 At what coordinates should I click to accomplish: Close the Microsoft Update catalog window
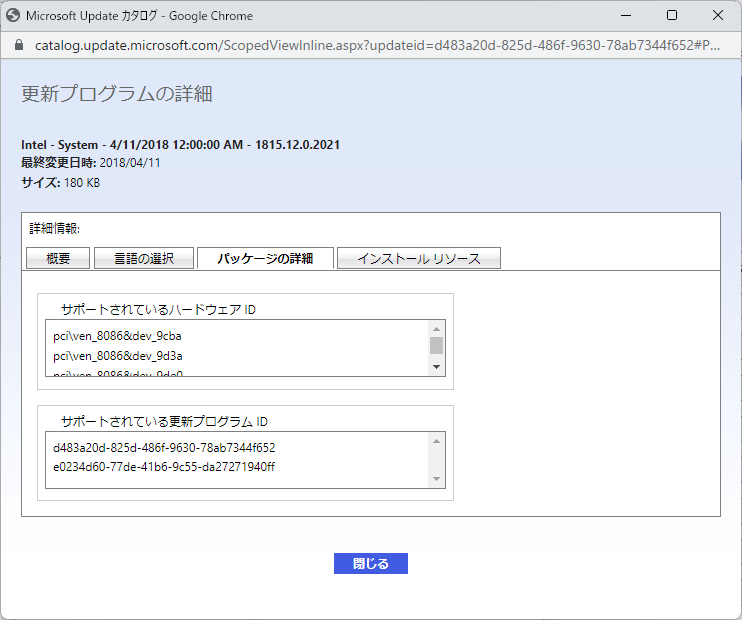pos(717,15)
